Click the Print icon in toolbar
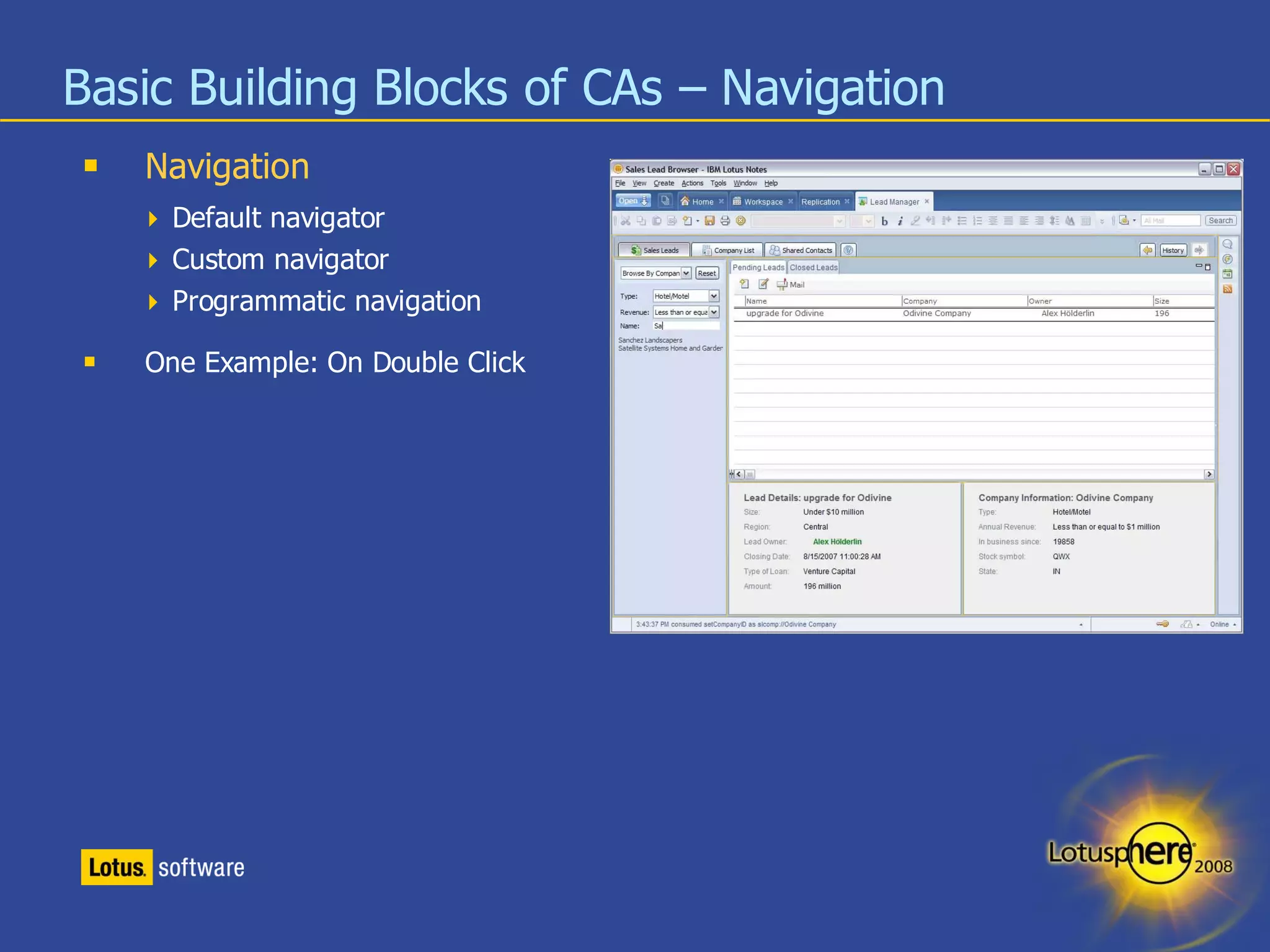 [725, 221]
